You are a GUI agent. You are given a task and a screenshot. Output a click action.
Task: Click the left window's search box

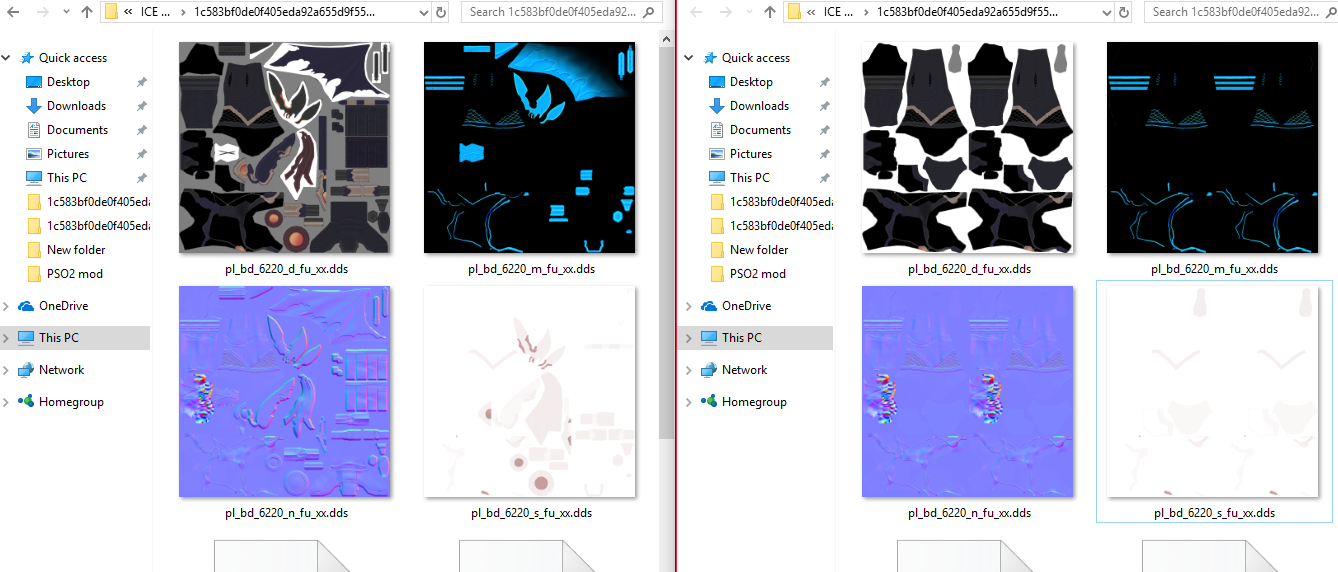click(x=560, y=13)
